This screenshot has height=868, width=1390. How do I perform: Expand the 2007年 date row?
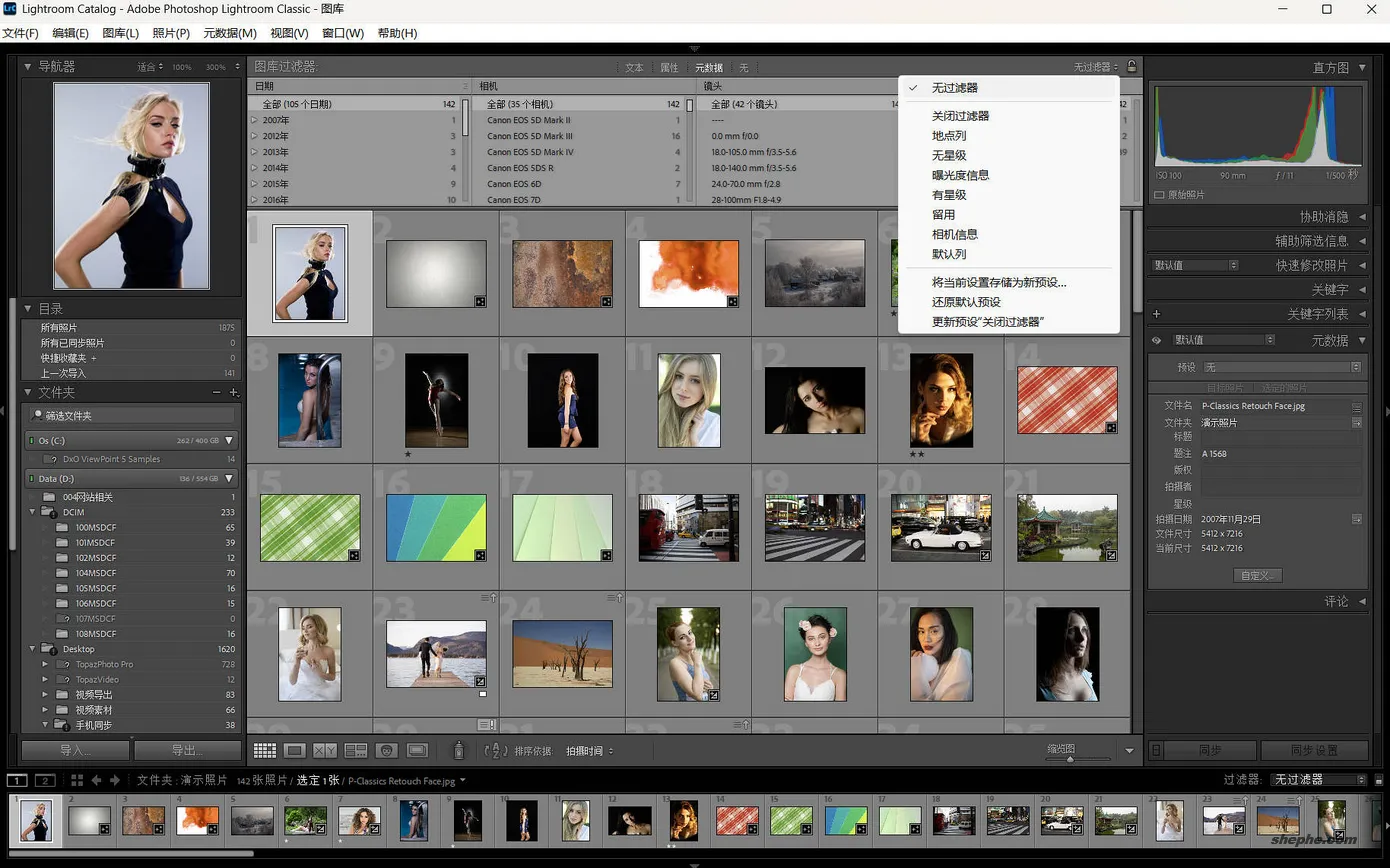pos(254,120)
